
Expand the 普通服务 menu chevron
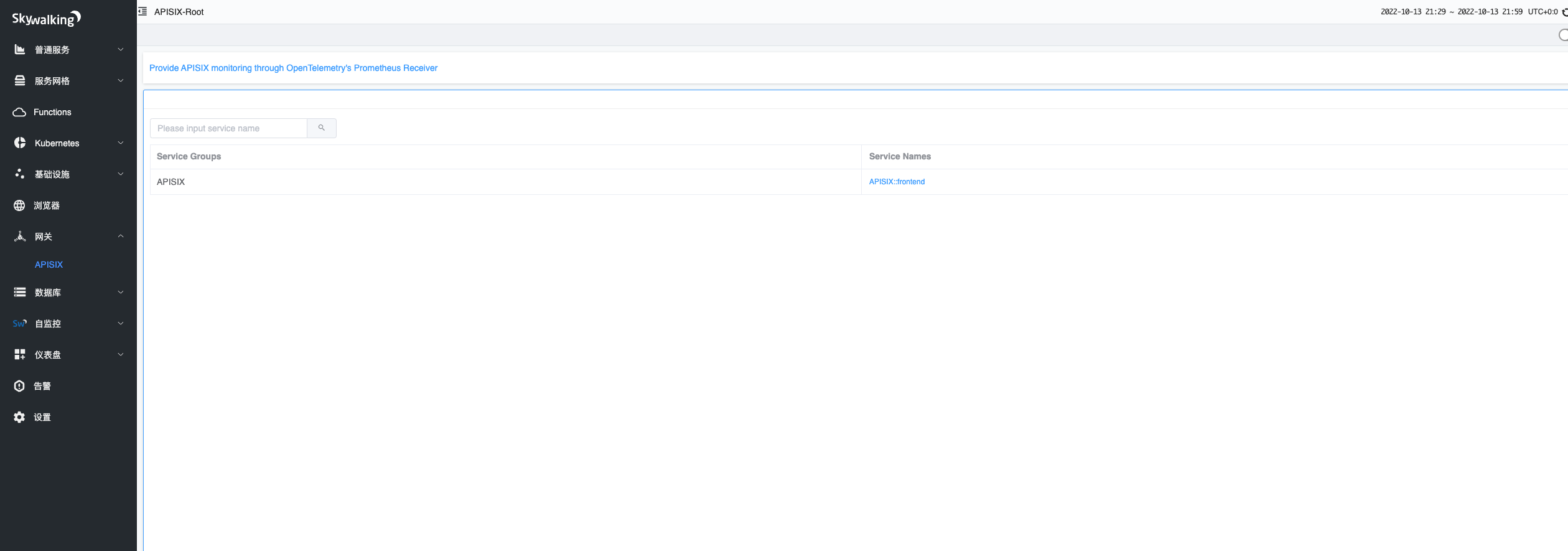121,49
